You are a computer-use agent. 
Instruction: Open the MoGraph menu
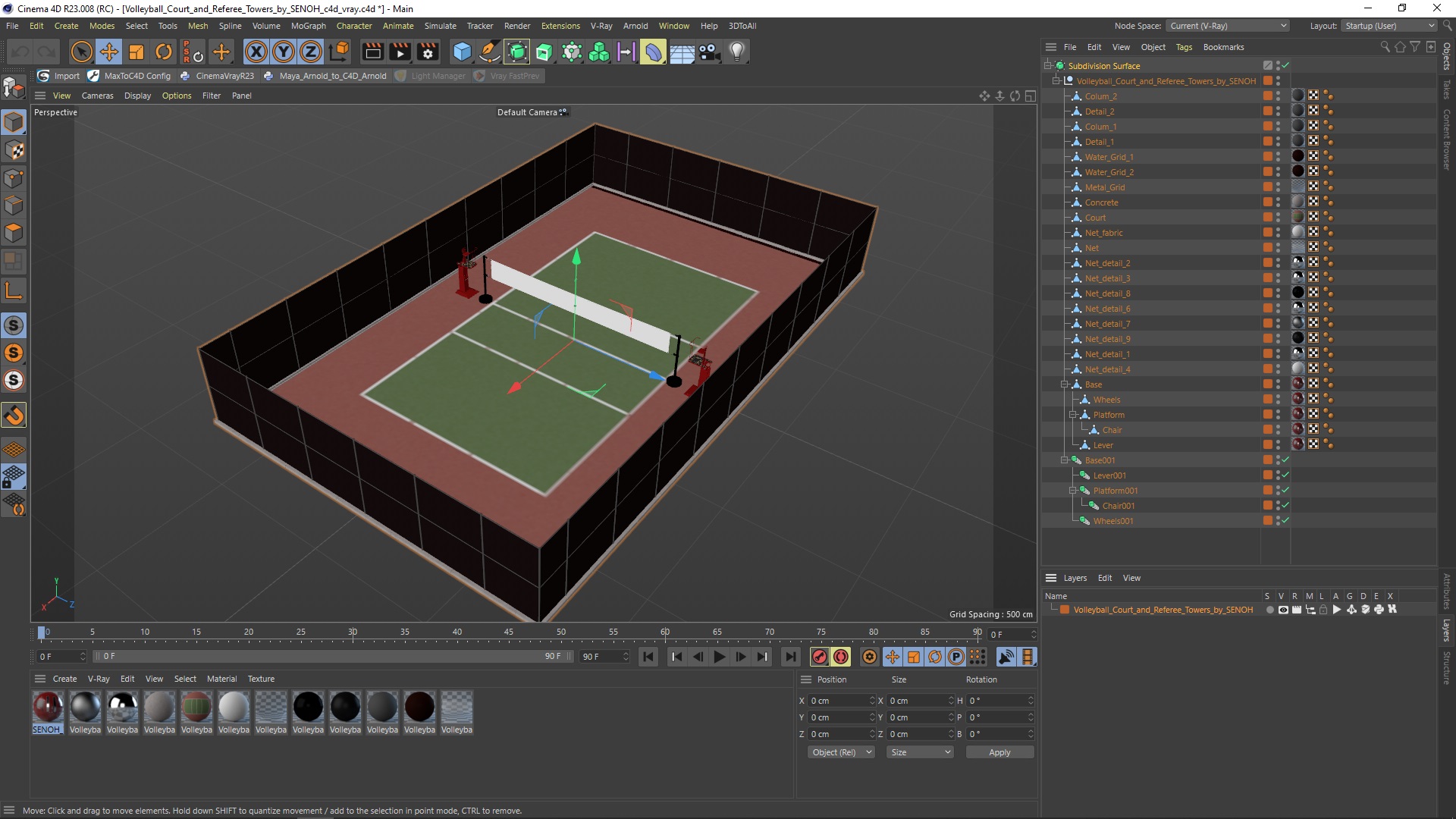(x=308, y=26)
